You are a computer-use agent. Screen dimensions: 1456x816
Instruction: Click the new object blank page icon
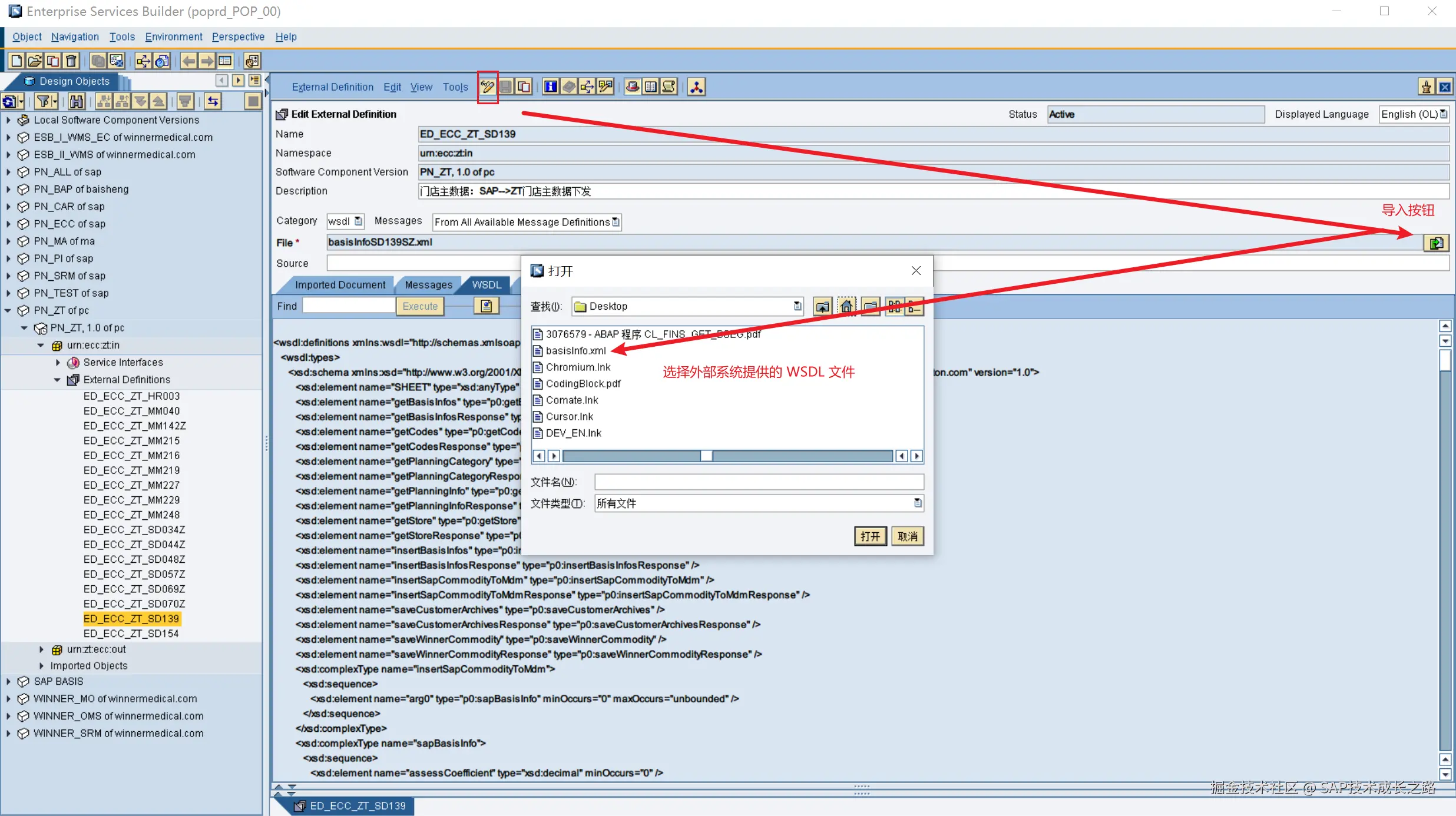point(16,61)
